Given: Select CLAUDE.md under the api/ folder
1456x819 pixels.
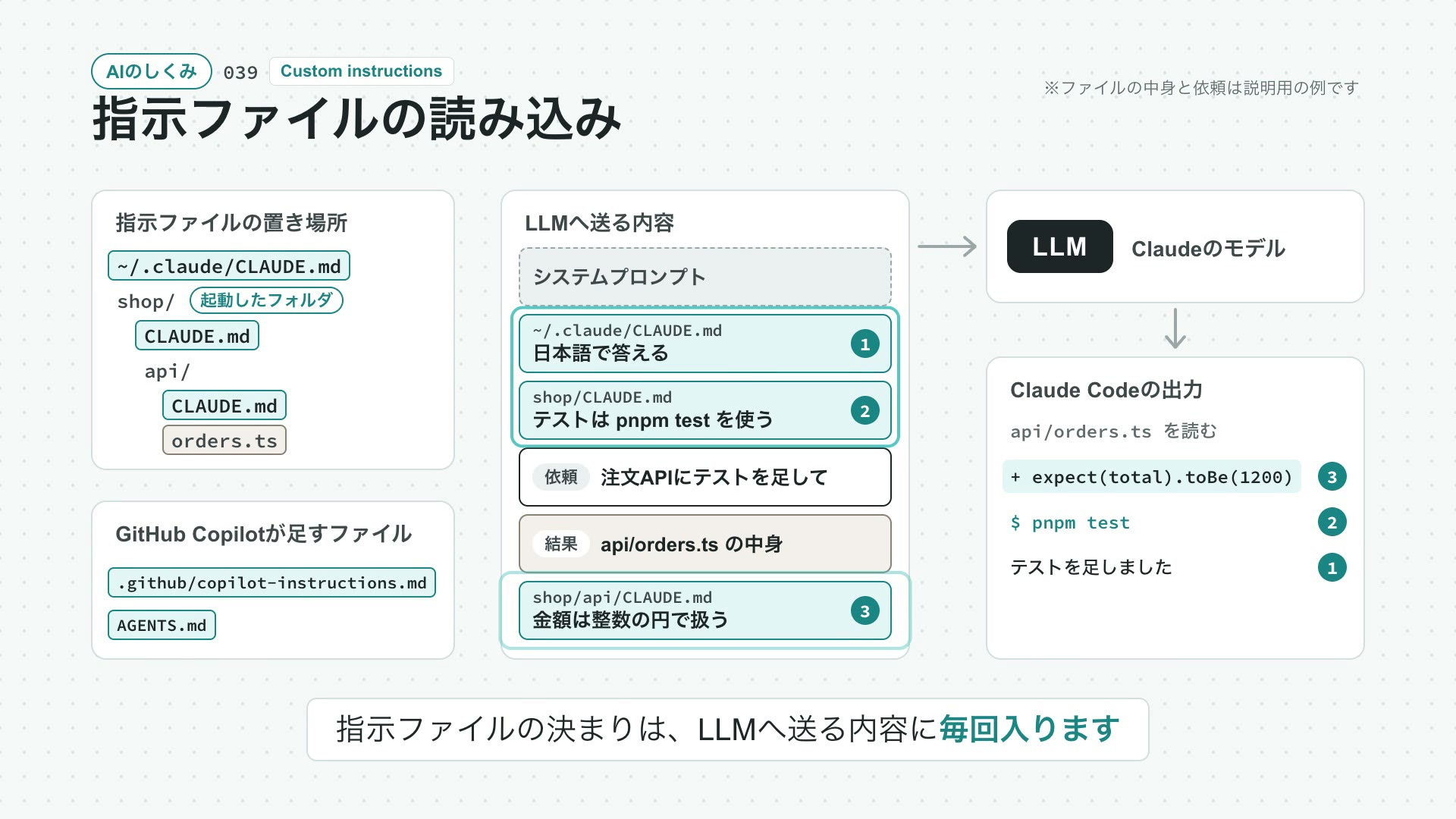Looking at the screenshot, I should tap(224, 406).
